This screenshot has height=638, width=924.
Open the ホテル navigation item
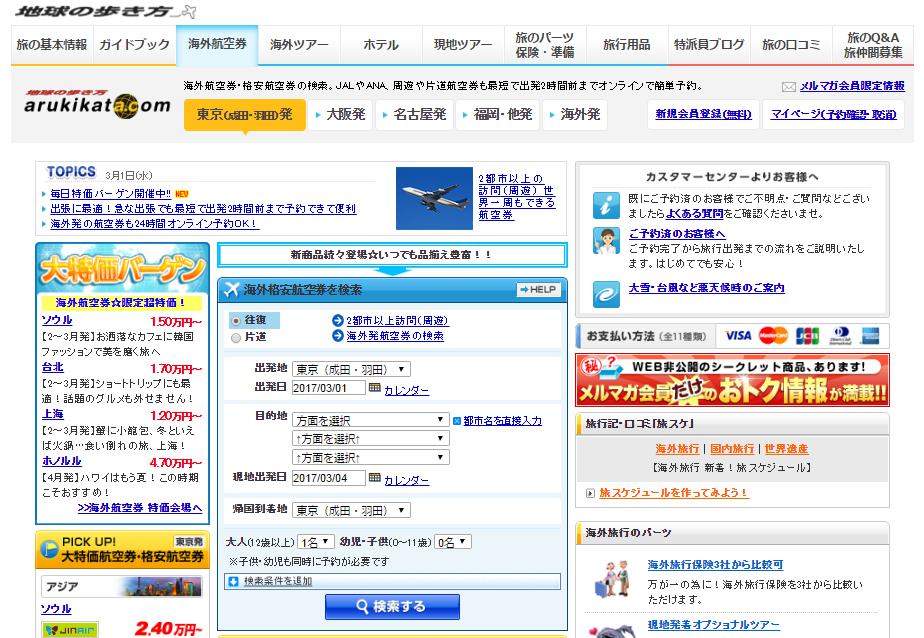[381, 45]
